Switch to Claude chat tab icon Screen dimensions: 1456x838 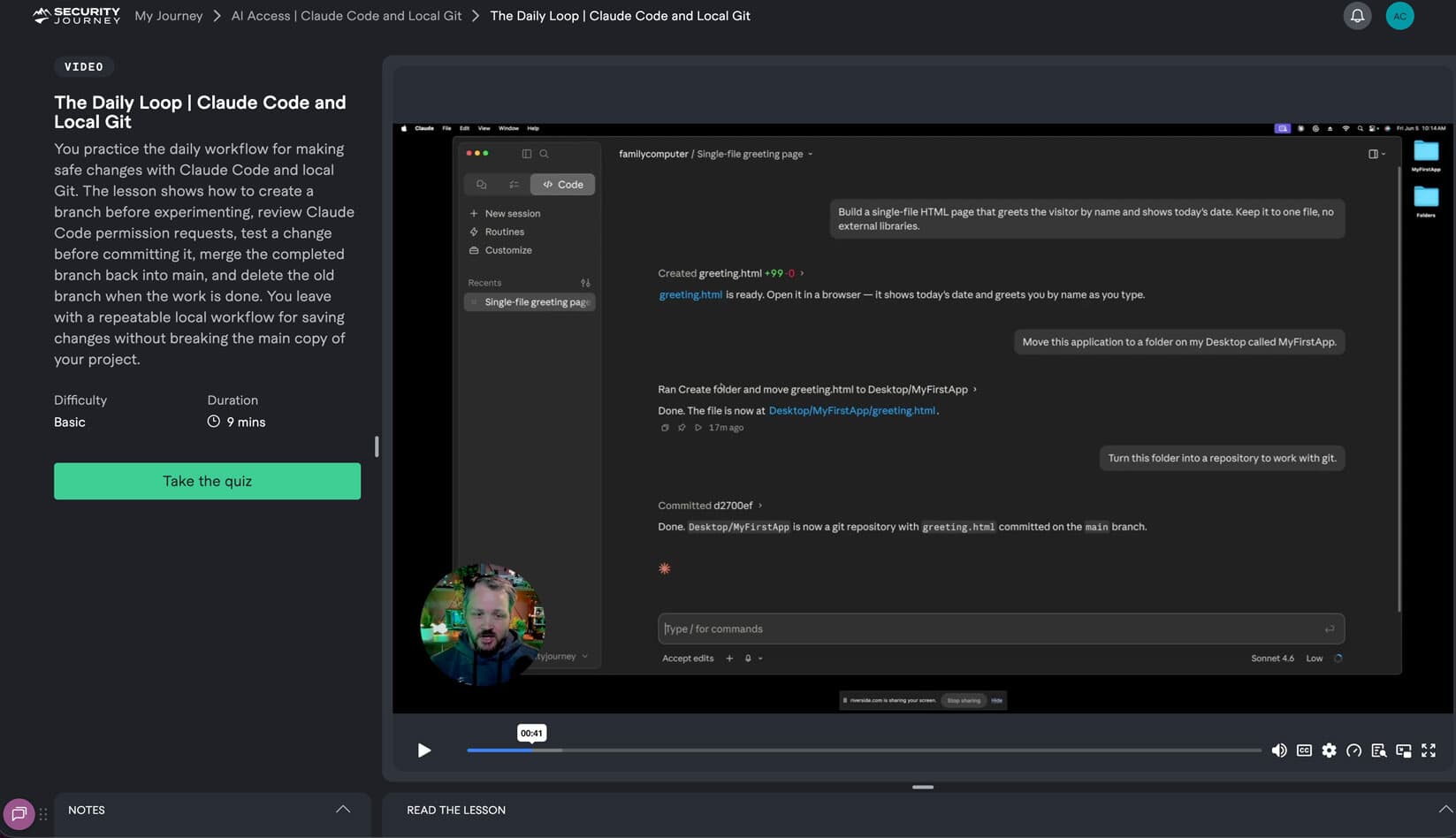coord(481,185)
